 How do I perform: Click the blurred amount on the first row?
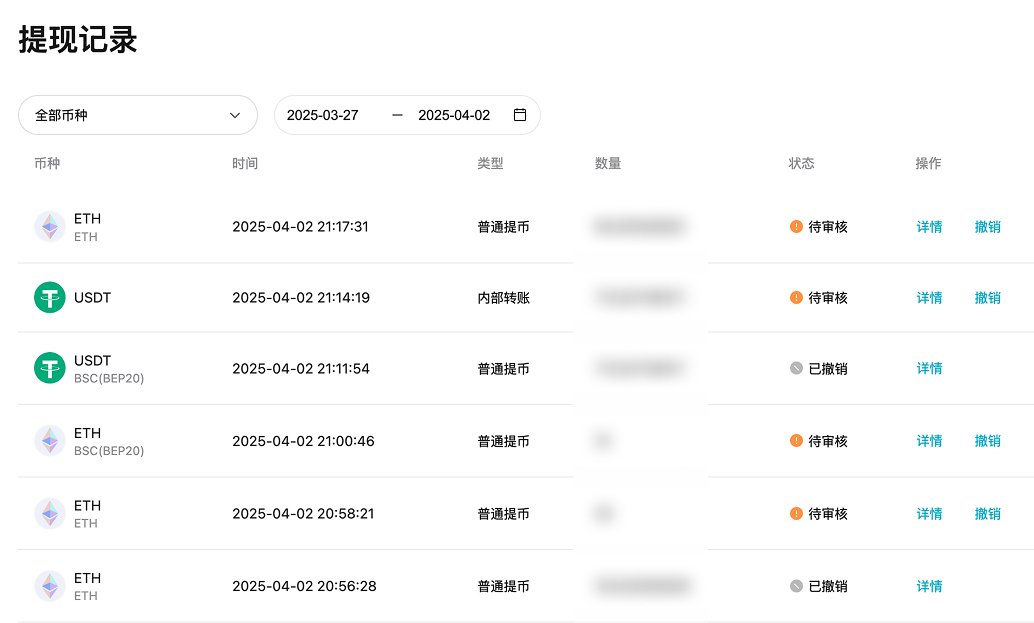point(640,227)
